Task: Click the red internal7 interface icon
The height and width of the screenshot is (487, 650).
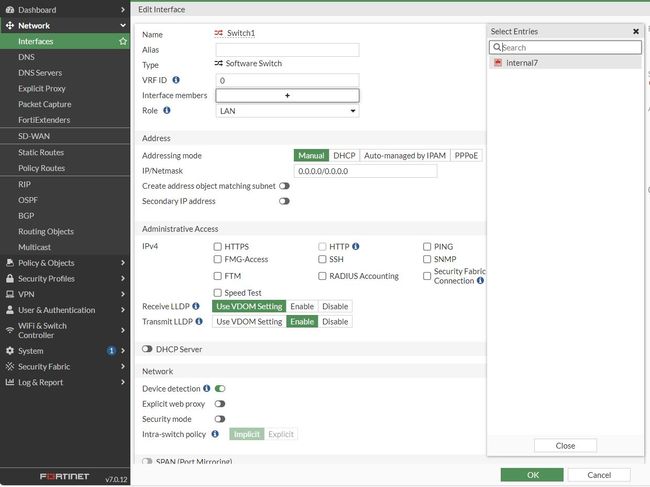Action: (498, 63)
